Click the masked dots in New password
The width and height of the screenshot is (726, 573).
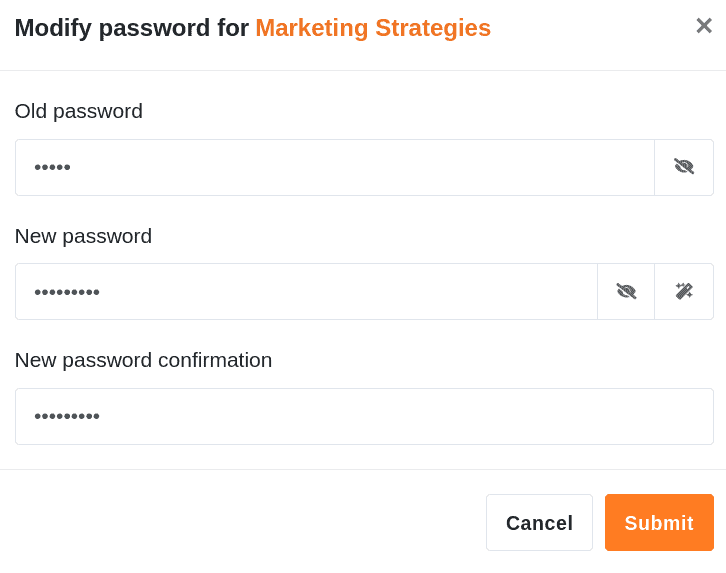[67, 292]
